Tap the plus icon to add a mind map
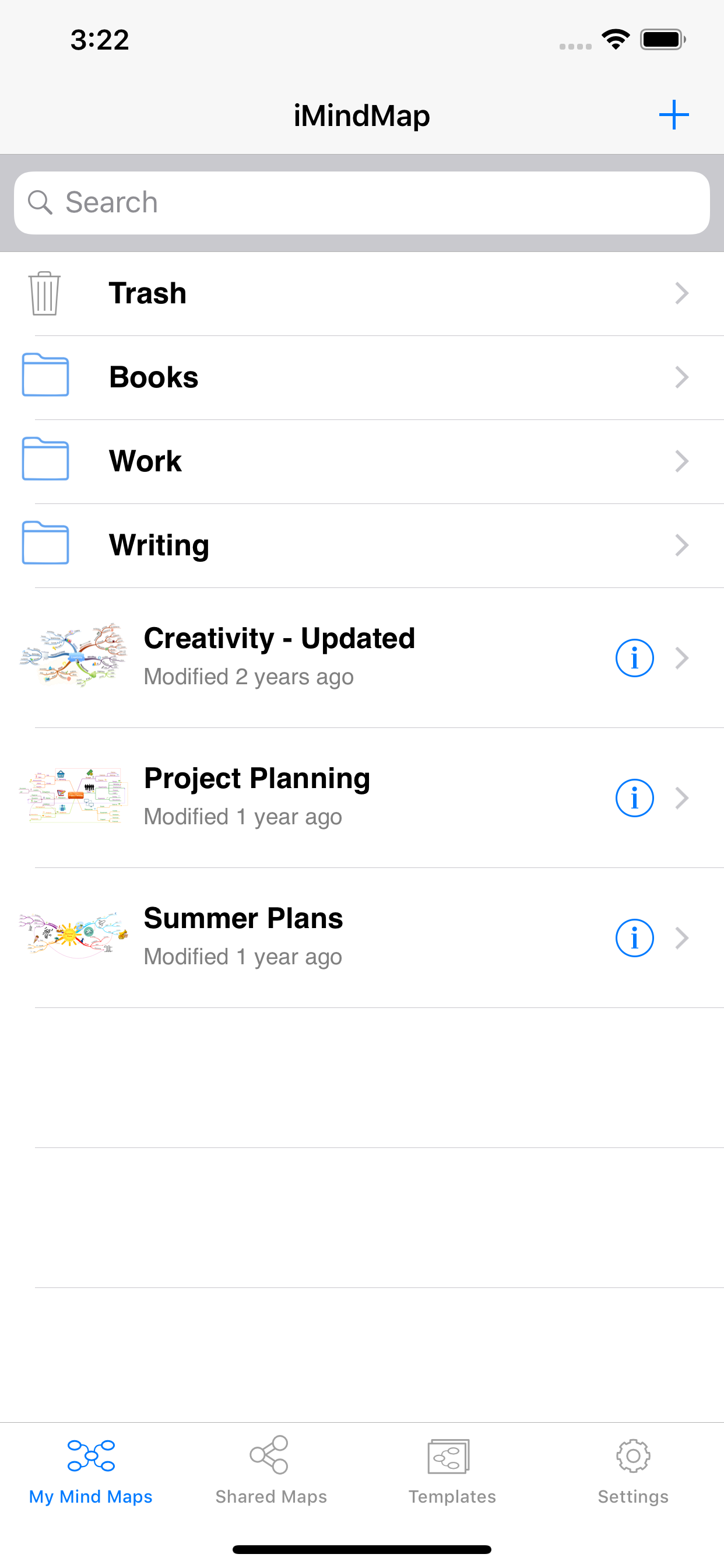Viewport: 724px width, 1568px height. tap(673, 115)
